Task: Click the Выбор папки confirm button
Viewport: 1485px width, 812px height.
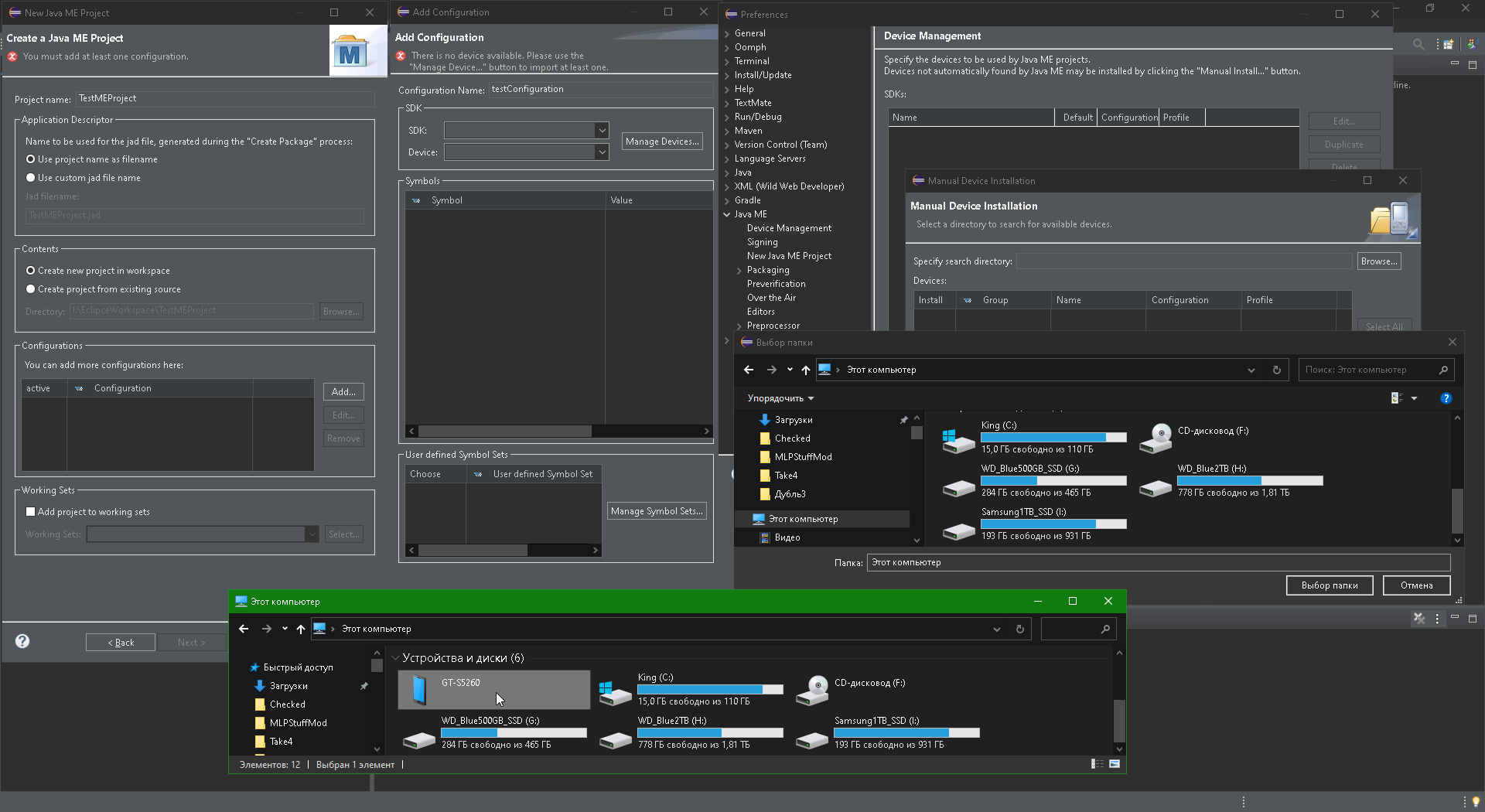Action: 1329,585
